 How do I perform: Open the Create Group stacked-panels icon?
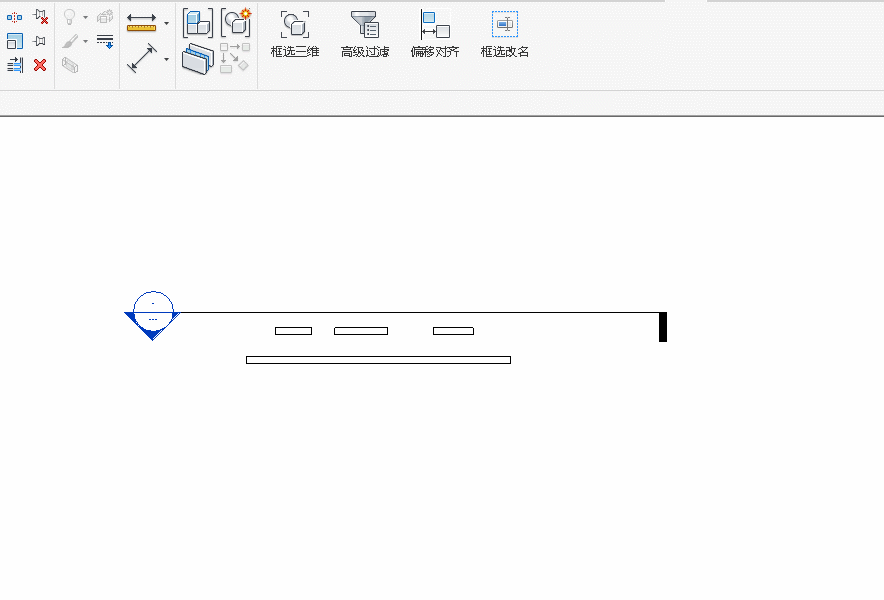[198, 59]
